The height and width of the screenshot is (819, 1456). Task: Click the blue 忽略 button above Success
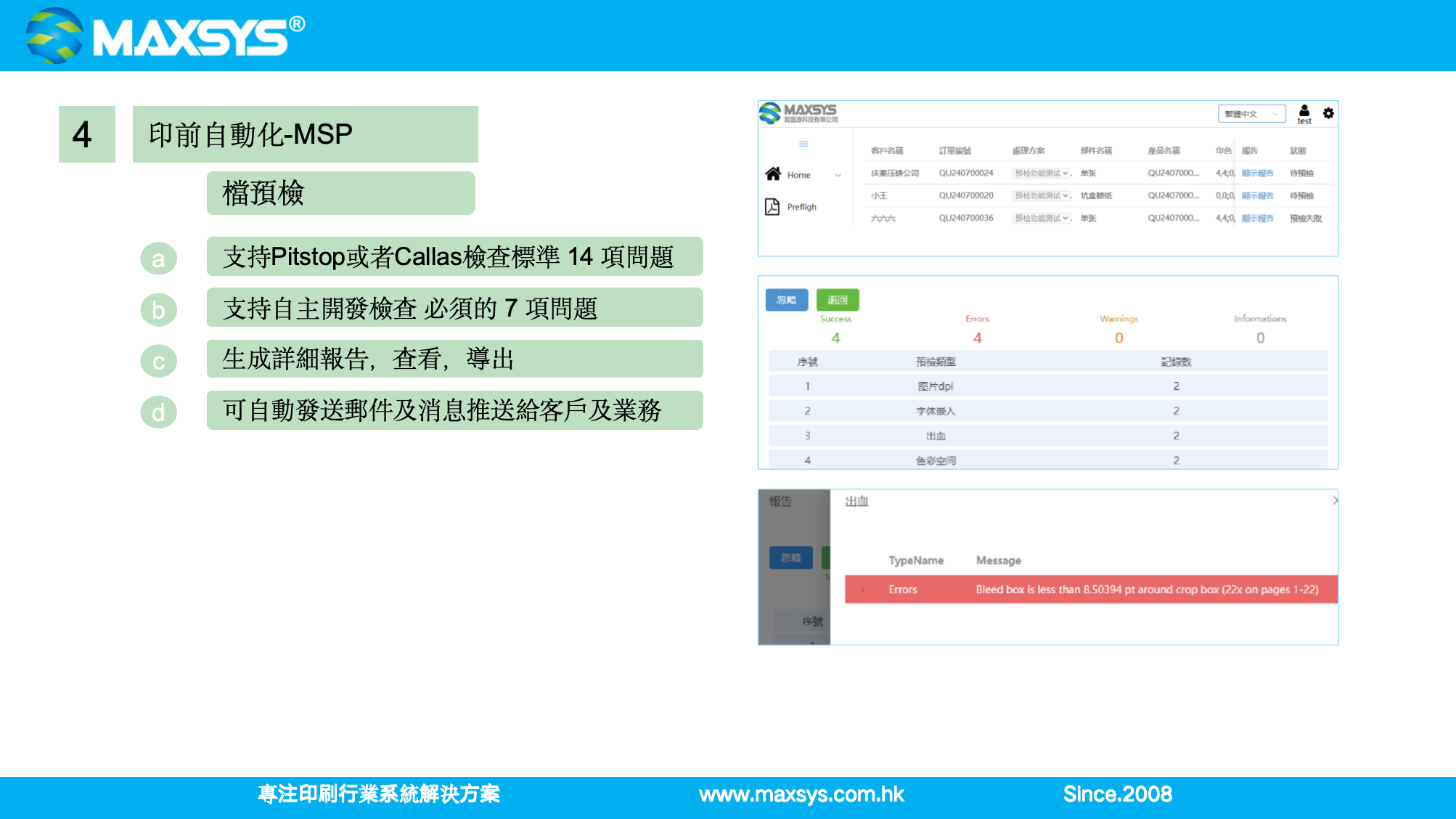[x=787, y=300]
